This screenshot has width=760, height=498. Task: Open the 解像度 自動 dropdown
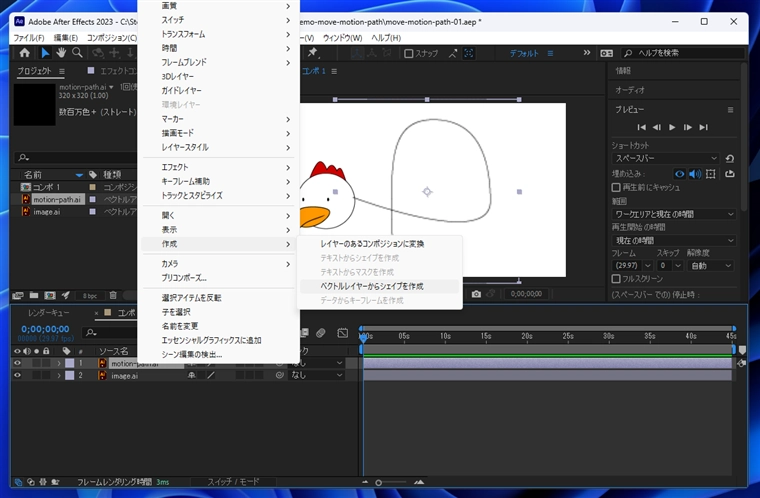[711, 266]
